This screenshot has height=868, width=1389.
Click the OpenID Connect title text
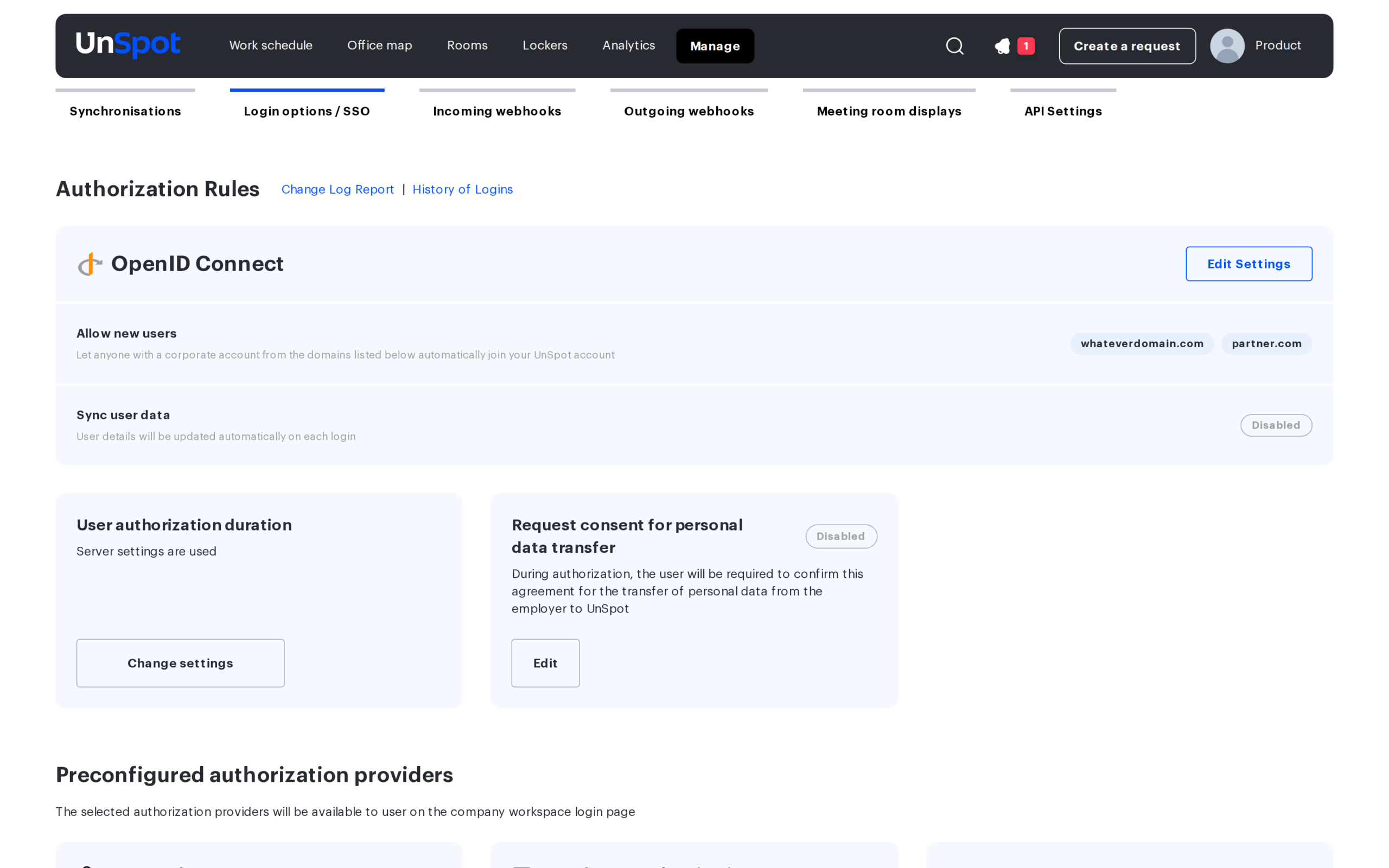pyautogui.click(x=197, y=264)
